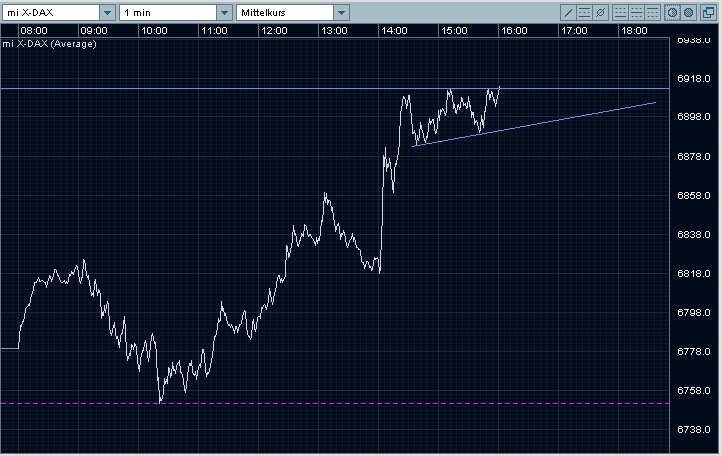The image size is (722, 456).
Task: Toggle the half-filled octagon display button
Action: point(672,12)
